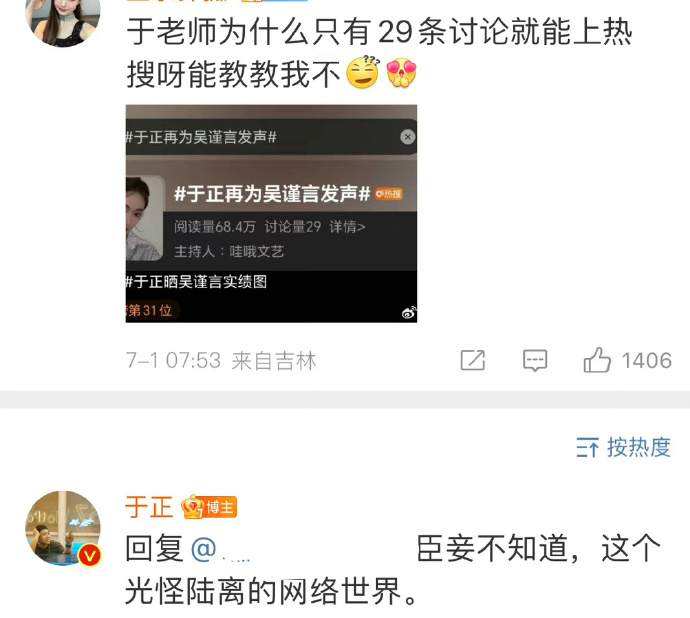Tap the @ mention link in reply

pyautogui.click(x=221, y=549)
